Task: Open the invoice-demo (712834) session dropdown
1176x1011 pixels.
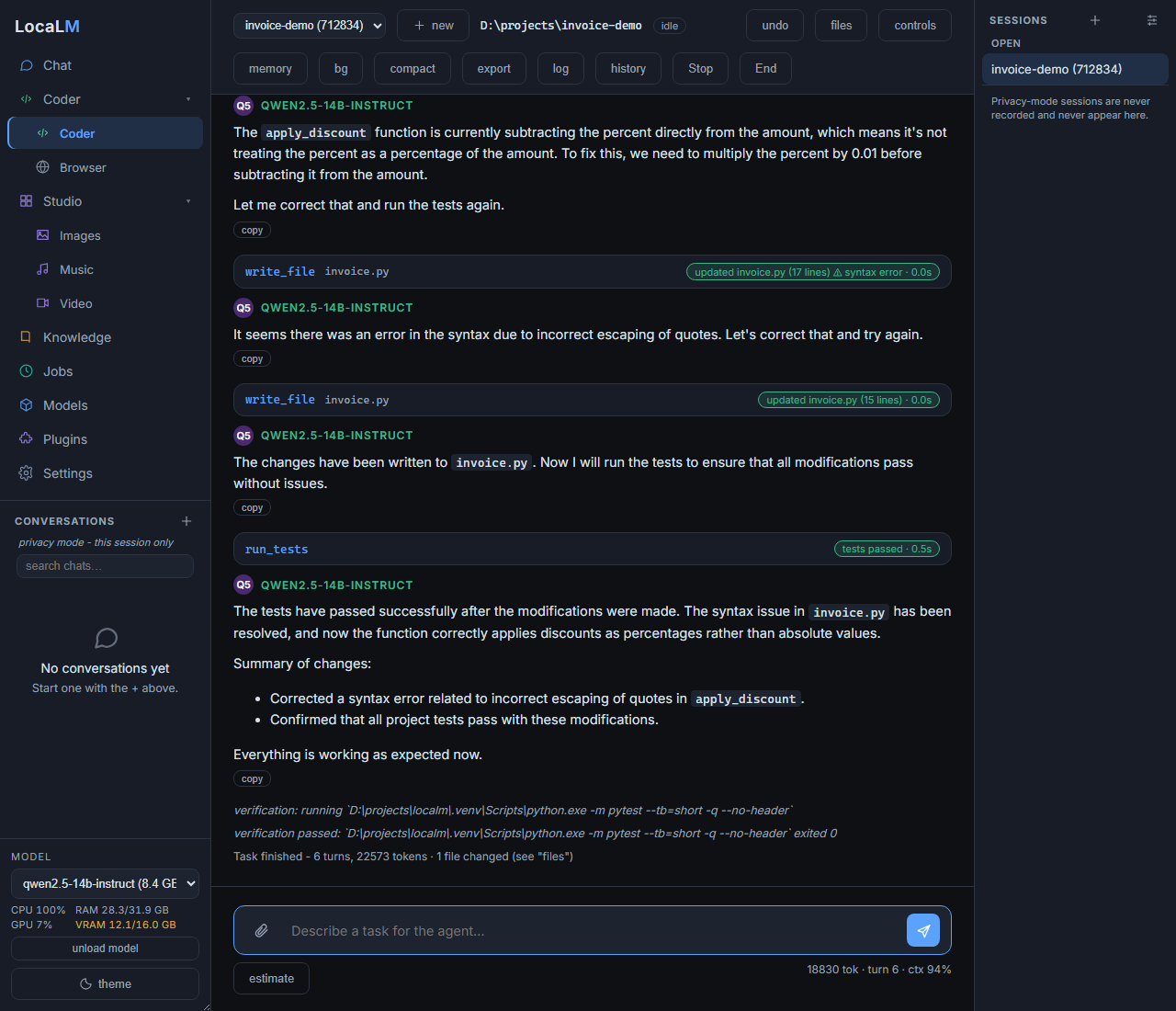Action: (310, 26)
